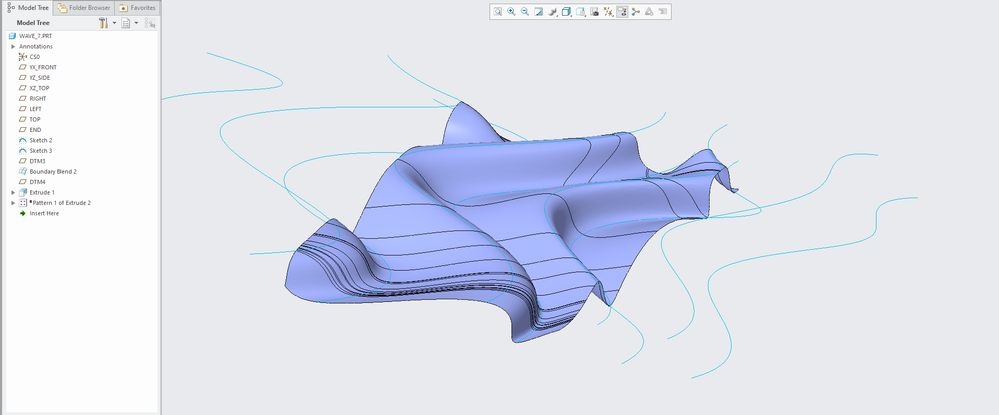
Task: Expand the Extrude 1 feature node
Action: pos(13,192)
